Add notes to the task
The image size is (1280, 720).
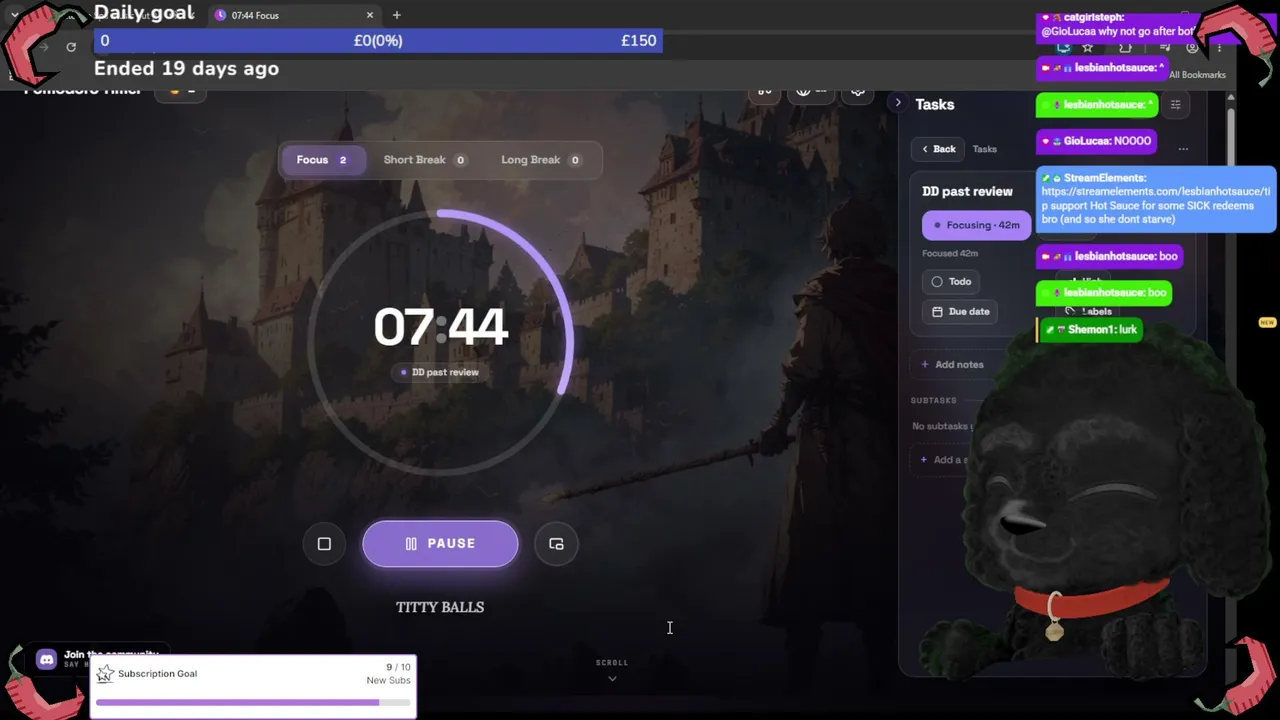[952, 365]
